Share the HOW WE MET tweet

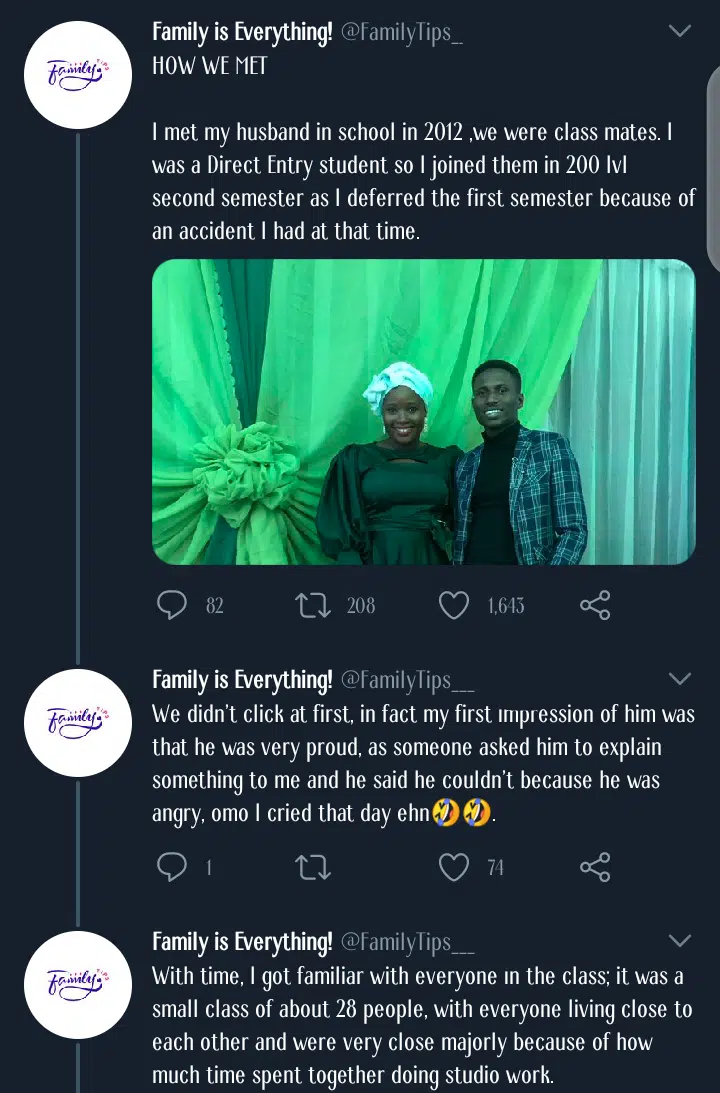pyautogui.click(x=595, y=605)
